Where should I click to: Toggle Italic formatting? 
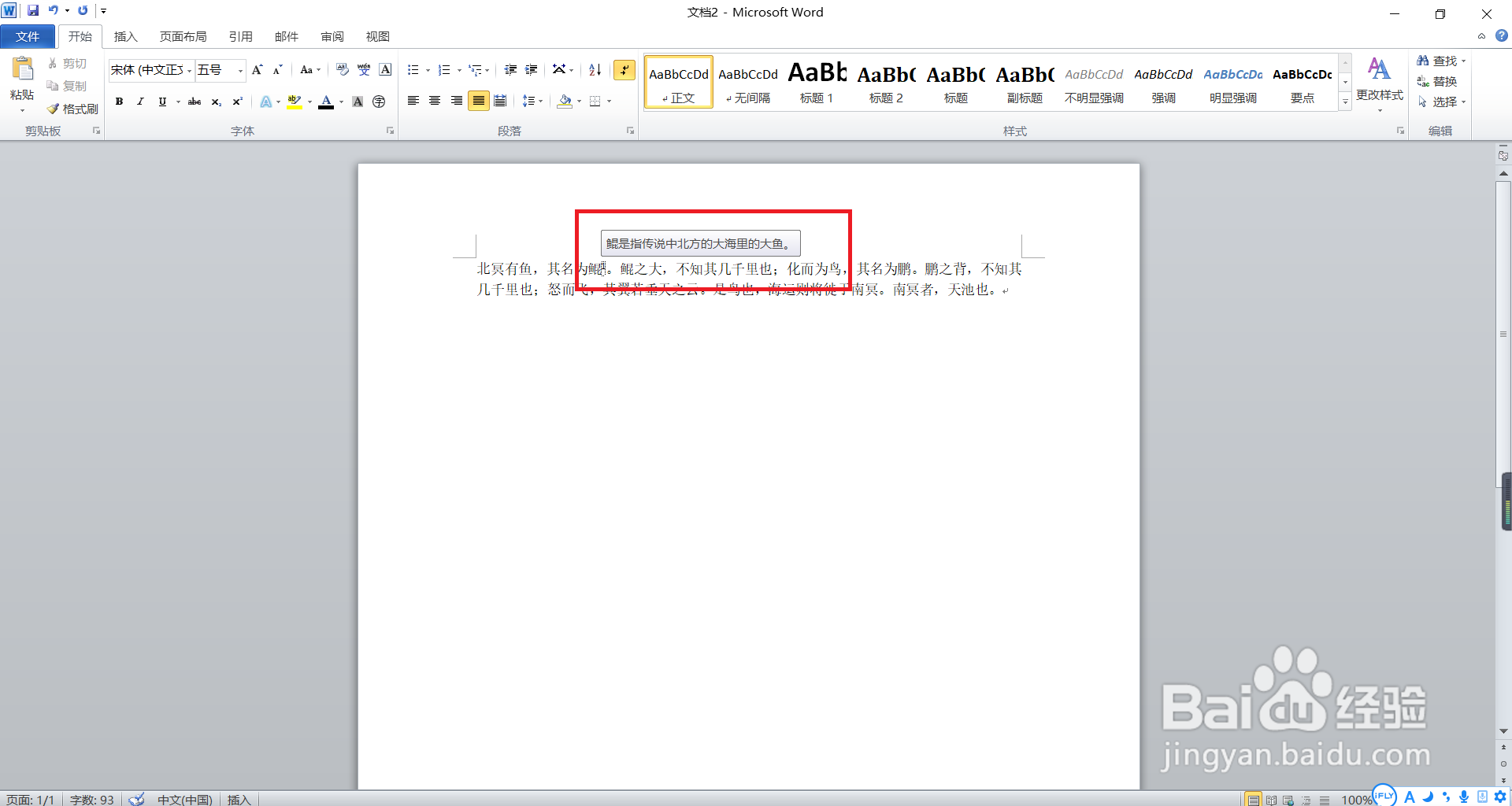140,102
